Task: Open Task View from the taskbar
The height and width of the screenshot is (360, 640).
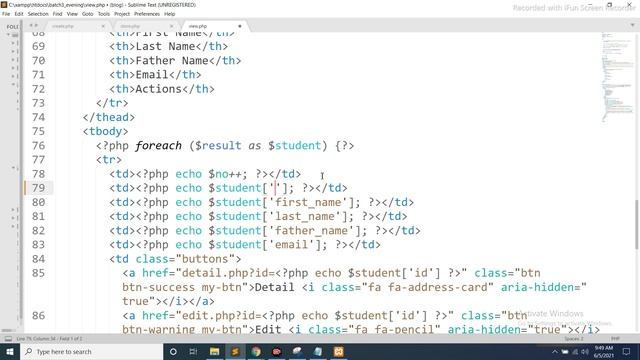Action: pos(193,351)
